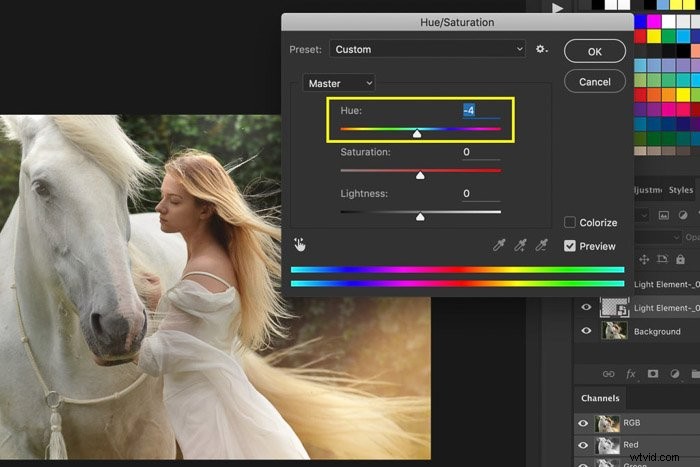Select the plain eyedropper in Hue/Saturation dialog
Screen dimensions: 700x467
click(x=499, y=245)
